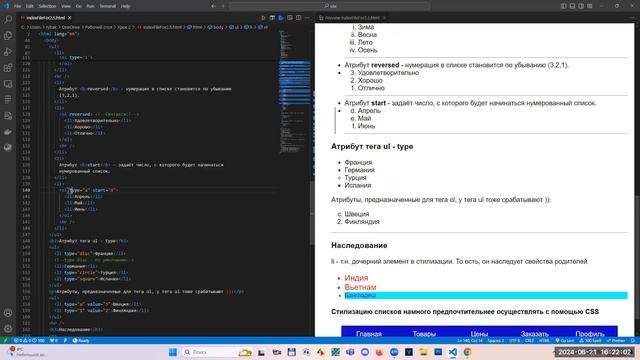Screen dimensions: 640x360
Task: Click the Заказать link in the preview navbar
Action: [534, 333]
